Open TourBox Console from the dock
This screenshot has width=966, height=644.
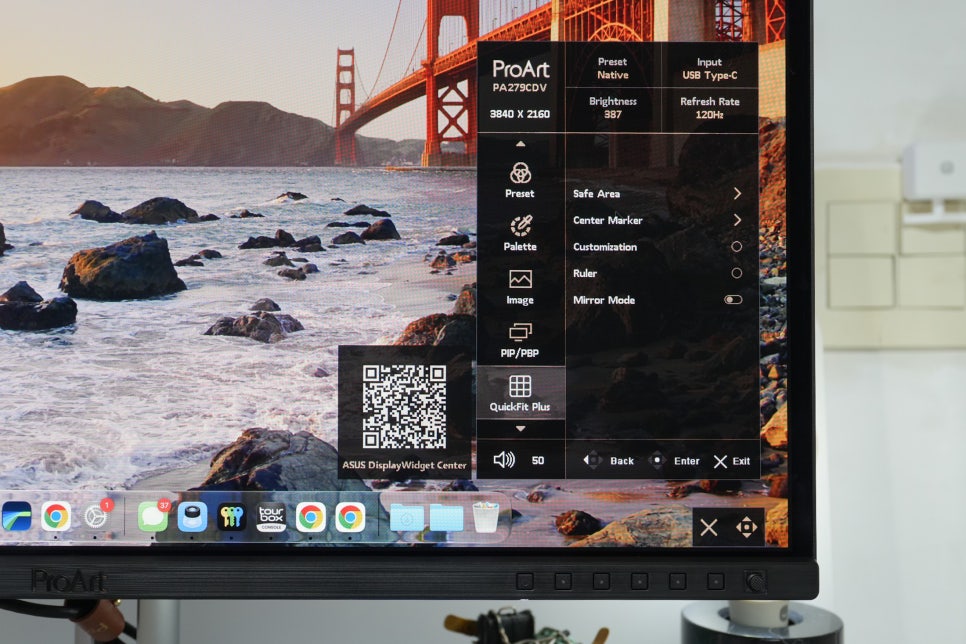pos(271,516)
